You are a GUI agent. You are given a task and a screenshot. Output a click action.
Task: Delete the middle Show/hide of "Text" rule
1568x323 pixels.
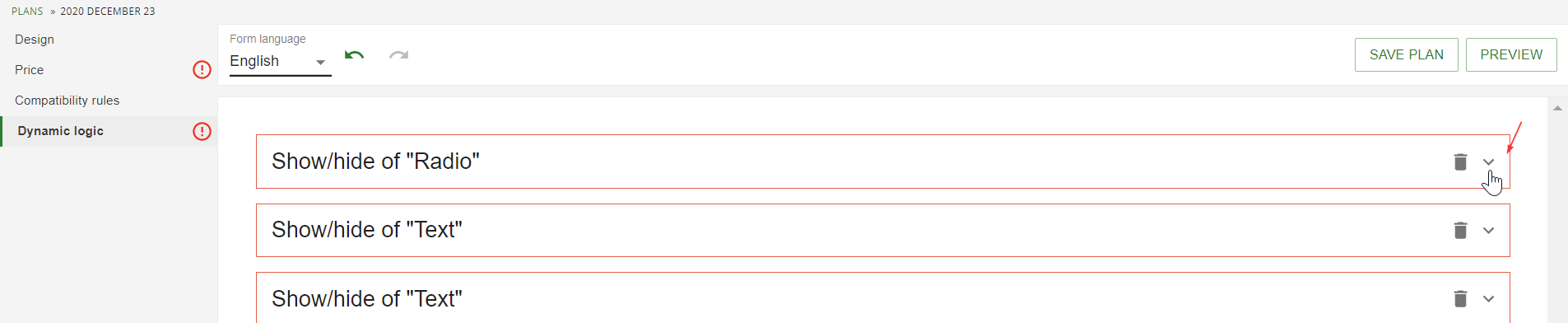tap(1460, 230)
